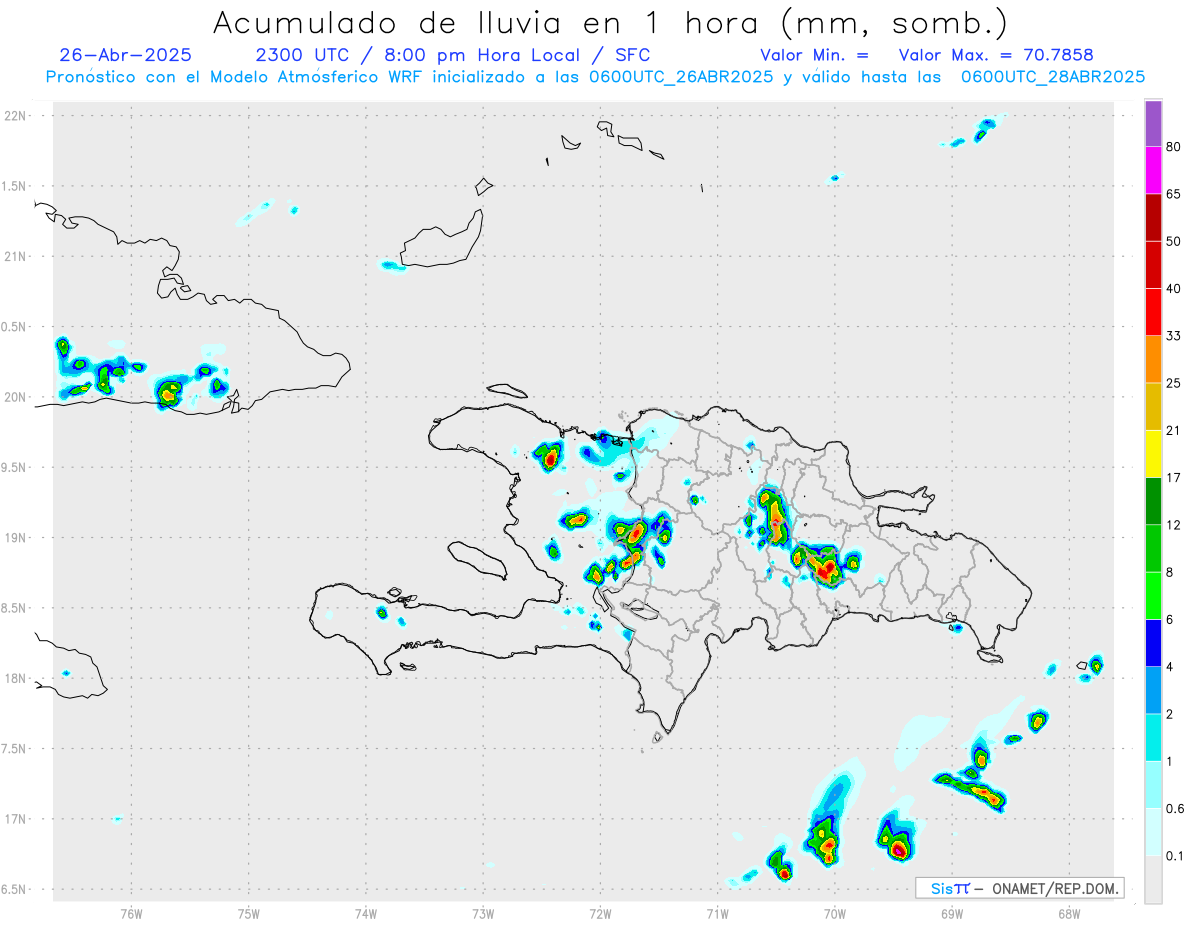Select the '21N' latitude label
Viewport: 1200px width, 927px height.
[x=16, y=257]
